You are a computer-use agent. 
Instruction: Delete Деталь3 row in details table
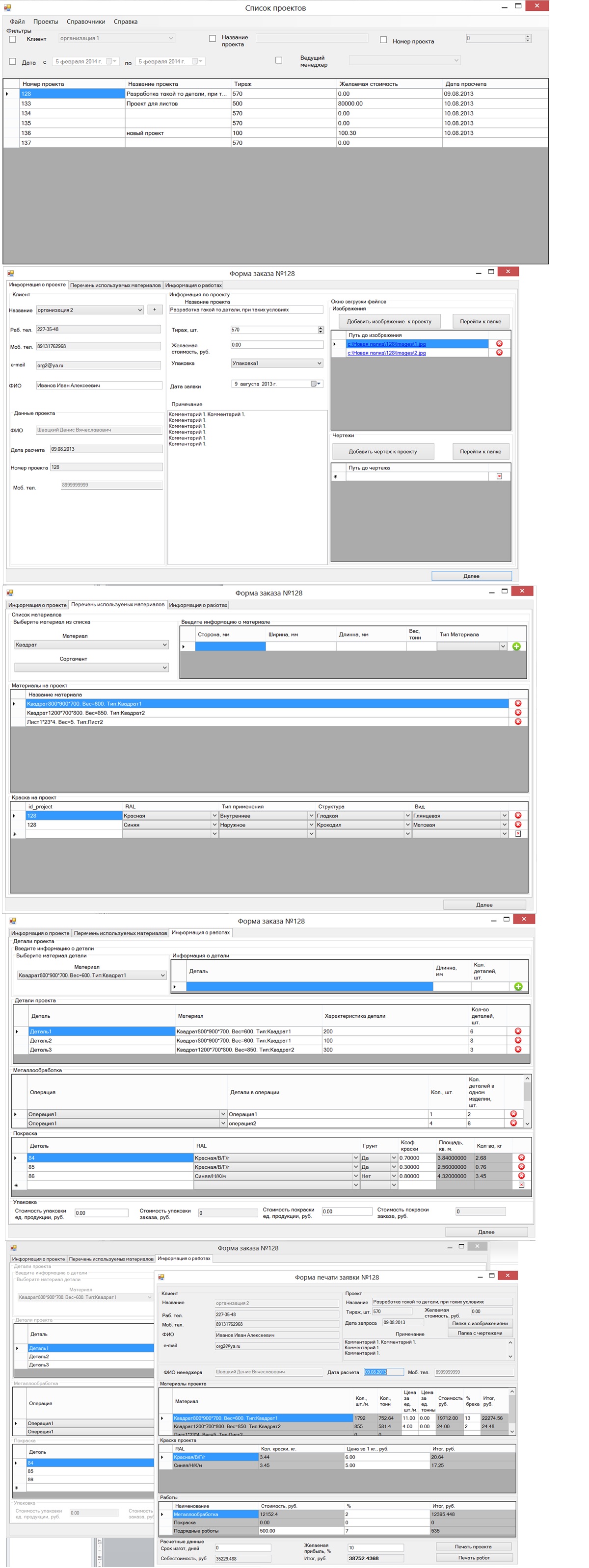518,1050
